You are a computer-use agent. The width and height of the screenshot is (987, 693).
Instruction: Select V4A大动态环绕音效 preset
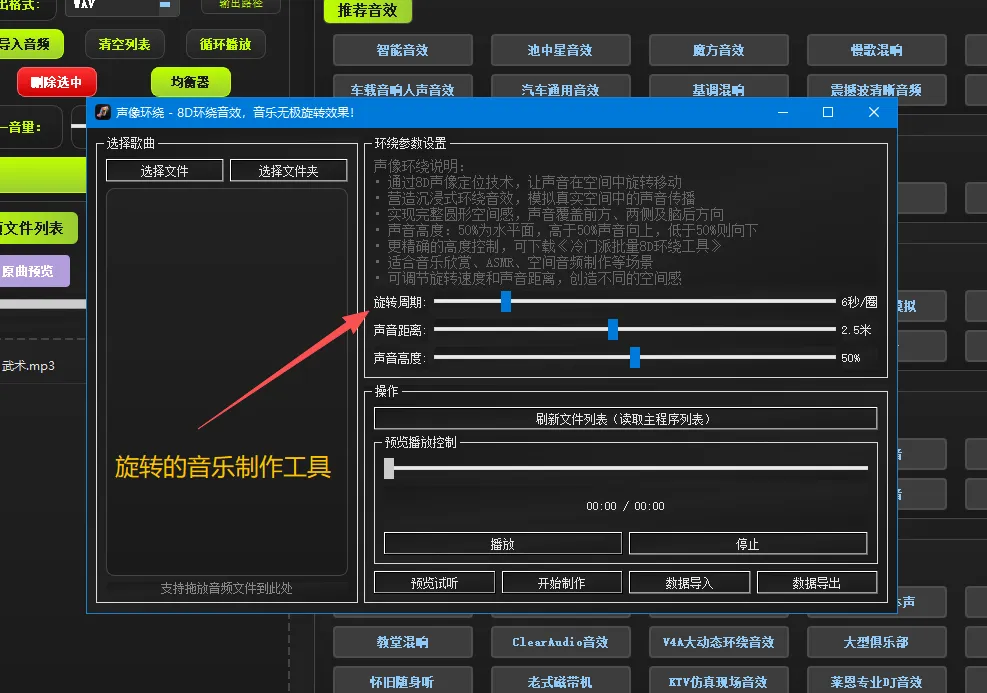tap(718, 641)
